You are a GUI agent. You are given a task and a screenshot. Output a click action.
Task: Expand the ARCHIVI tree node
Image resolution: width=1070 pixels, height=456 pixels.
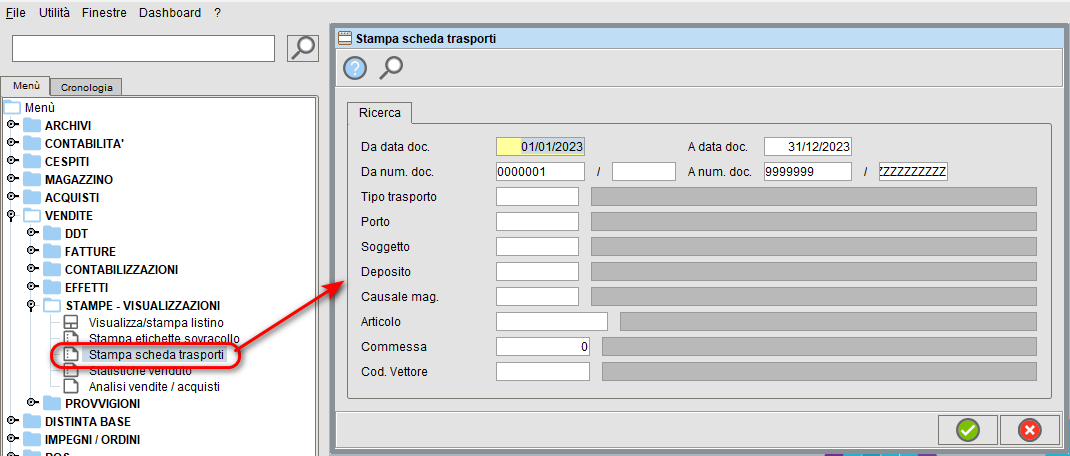pyautogui.click(x=12, y=126)
